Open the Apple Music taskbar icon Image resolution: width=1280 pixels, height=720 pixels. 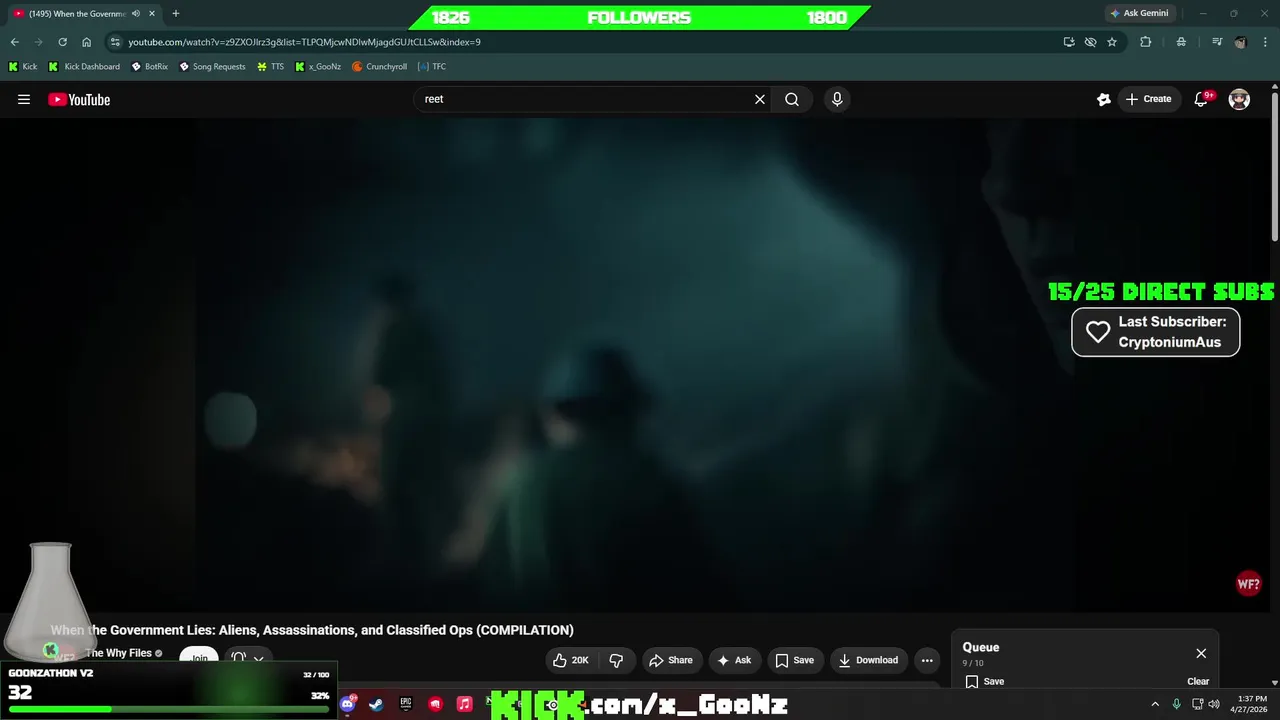pyautogui.click(x=465, y=704)
